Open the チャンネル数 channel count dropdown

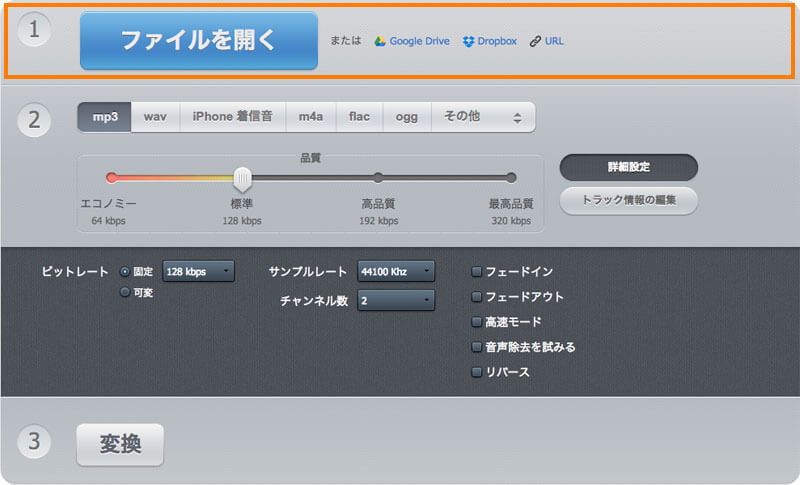396,300
